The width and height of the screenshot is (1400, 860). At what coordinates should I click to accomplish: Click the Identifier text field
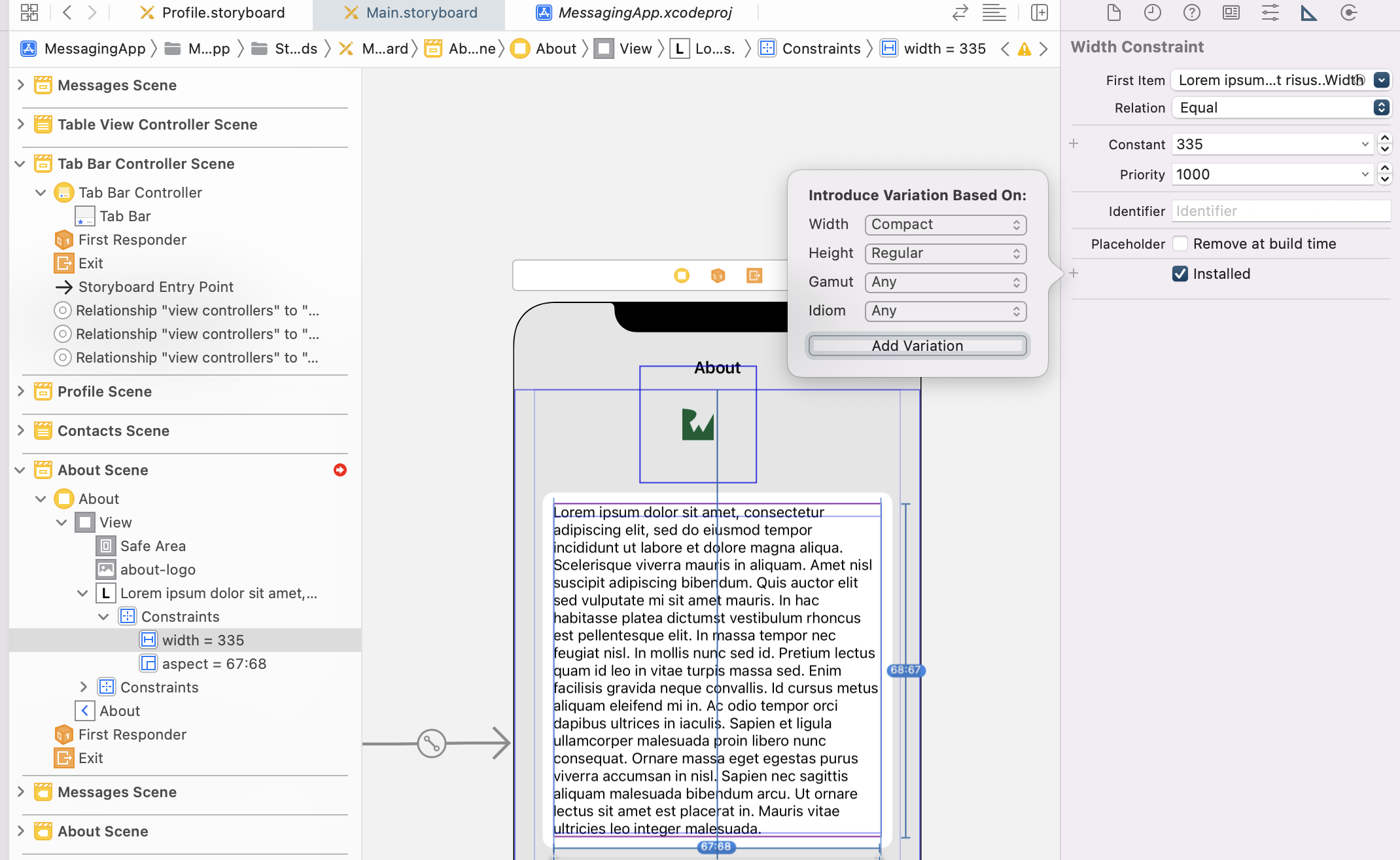coord(1281,211)
